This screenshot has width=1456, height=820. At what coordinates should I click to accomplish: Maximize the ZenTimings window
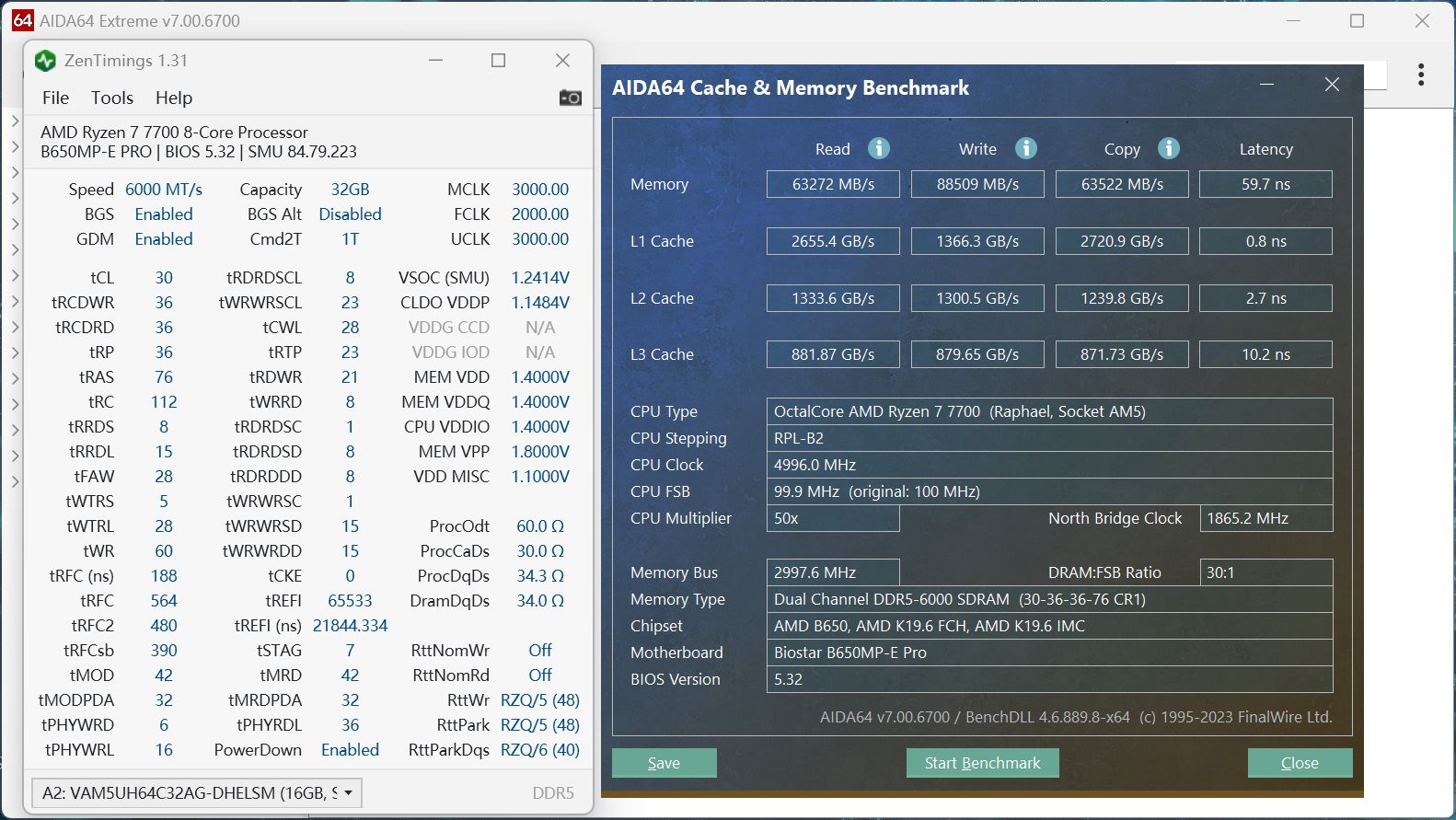click(498, 61)
